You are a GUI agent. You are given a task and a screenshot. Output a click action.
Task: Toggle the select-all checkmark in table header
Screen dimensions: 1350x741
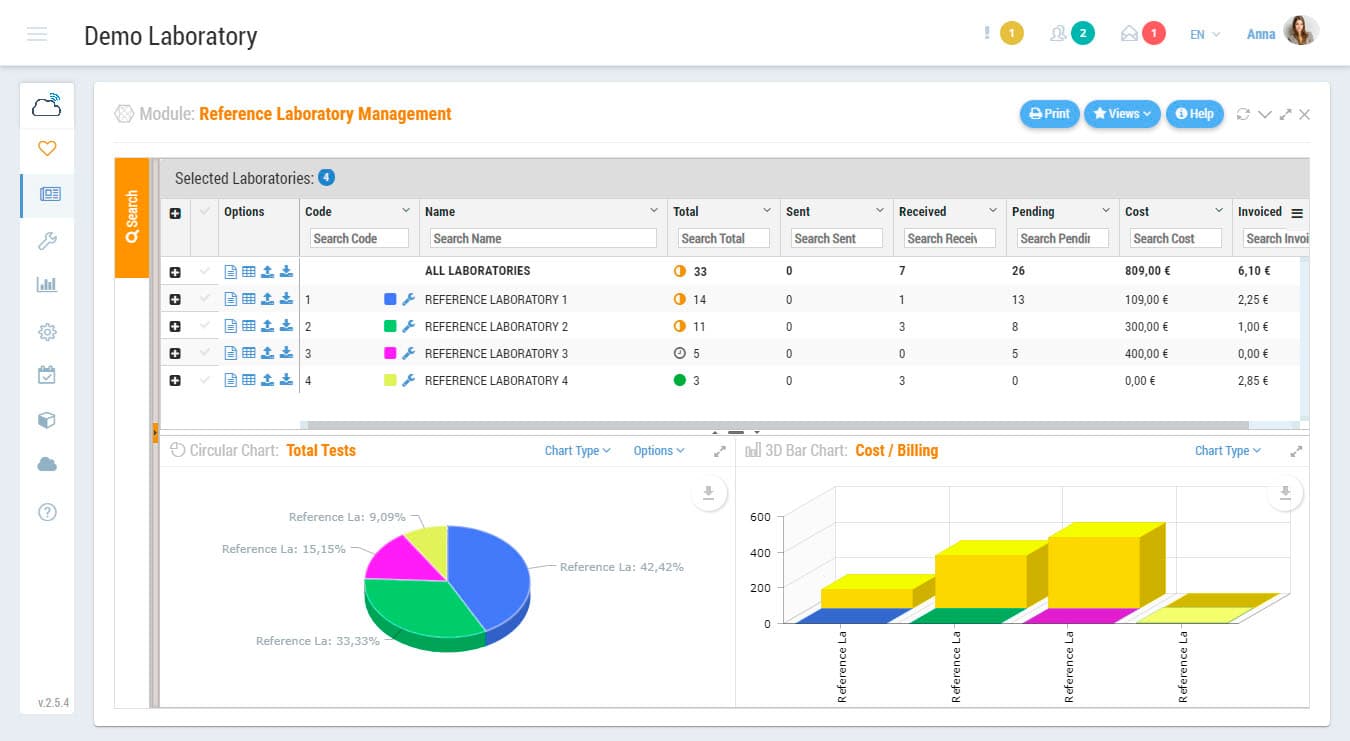(205, 212)
